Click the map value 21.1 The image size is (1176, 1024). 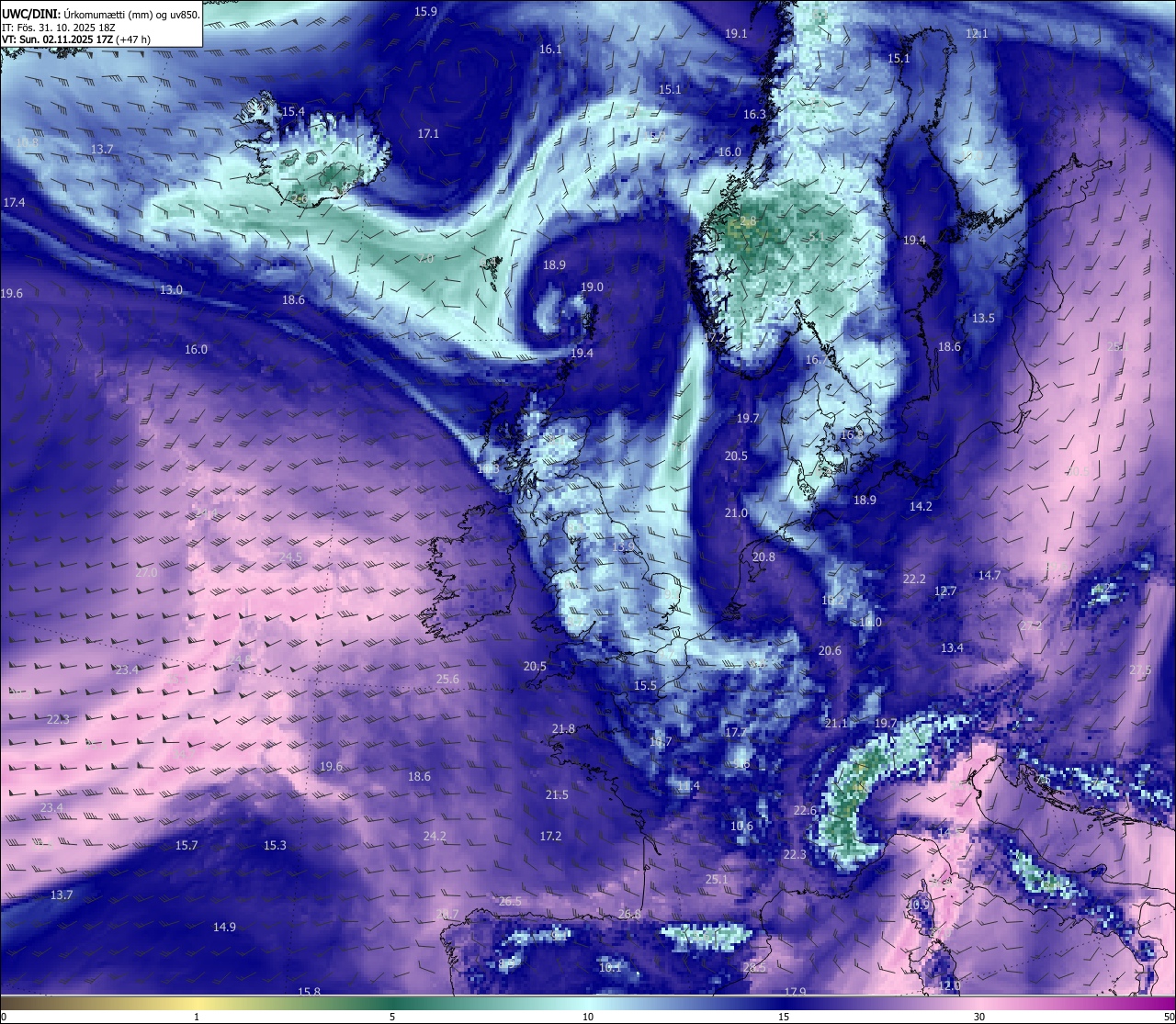coord(836,725)
